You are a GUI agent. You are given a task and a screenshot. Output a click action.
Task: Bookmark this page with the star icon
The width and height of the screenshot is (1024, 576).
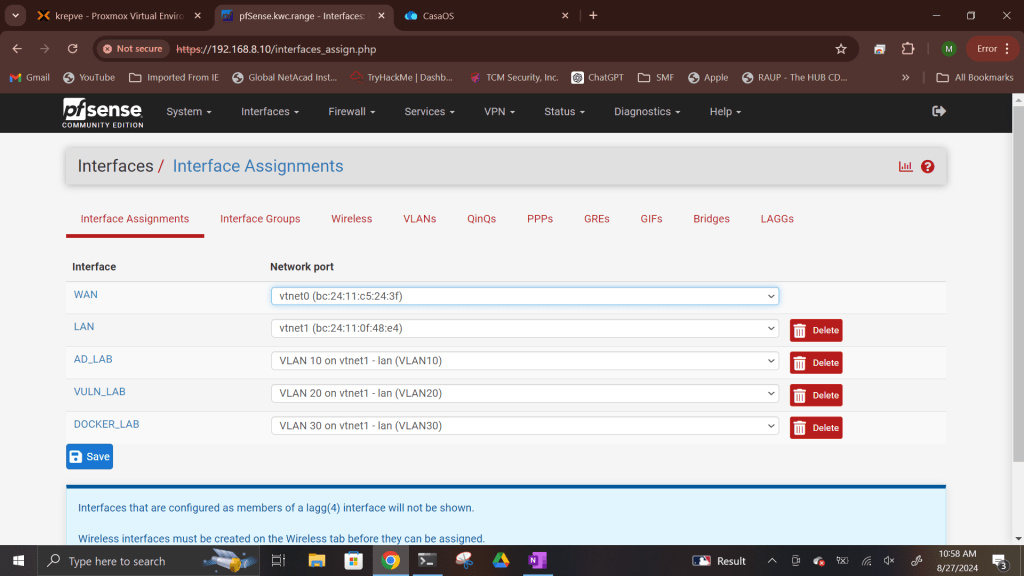click(841, 49)
